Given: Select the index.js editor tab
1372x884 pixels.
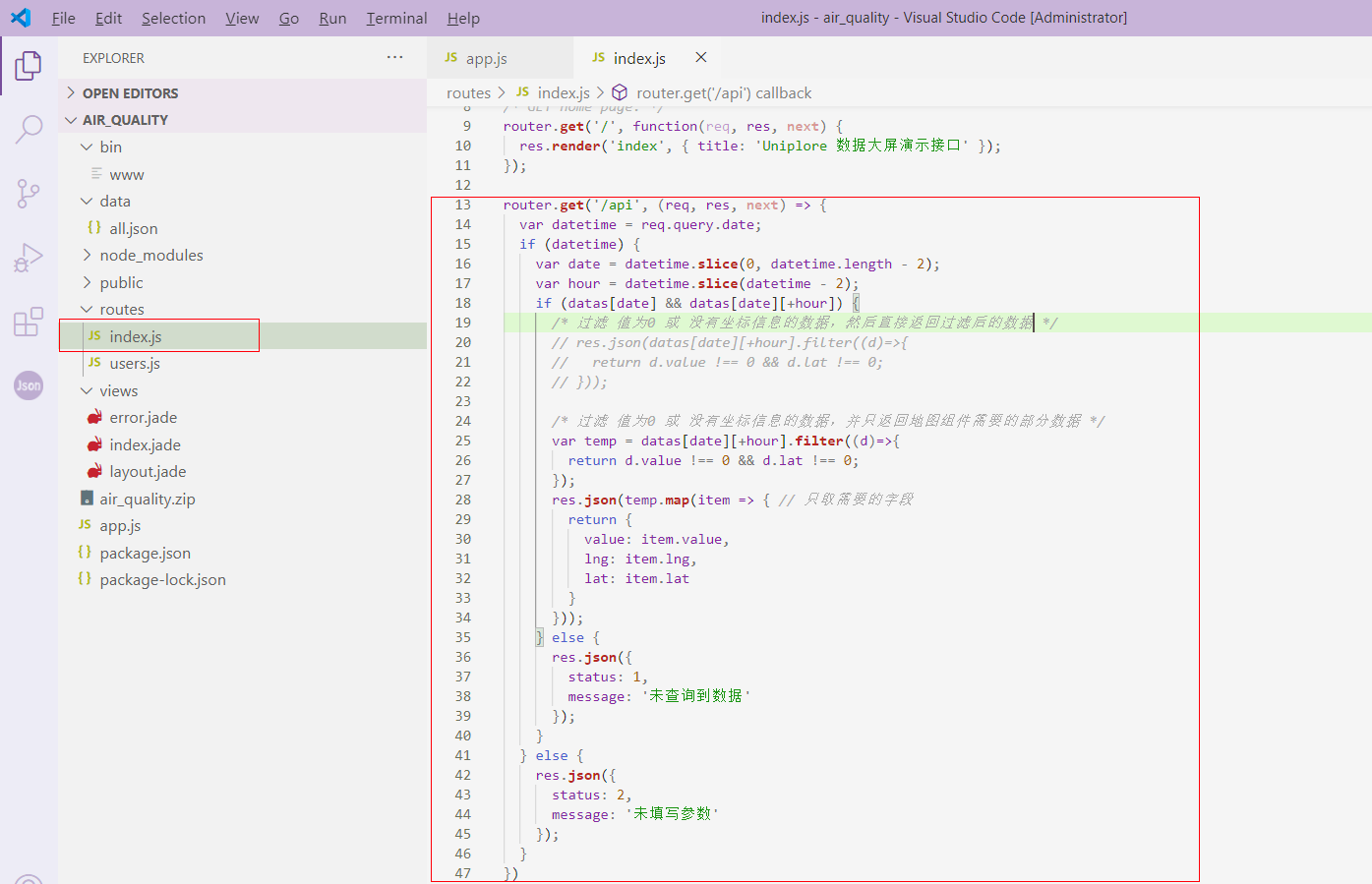Looking at the screenshot, I should click(648, 58).
